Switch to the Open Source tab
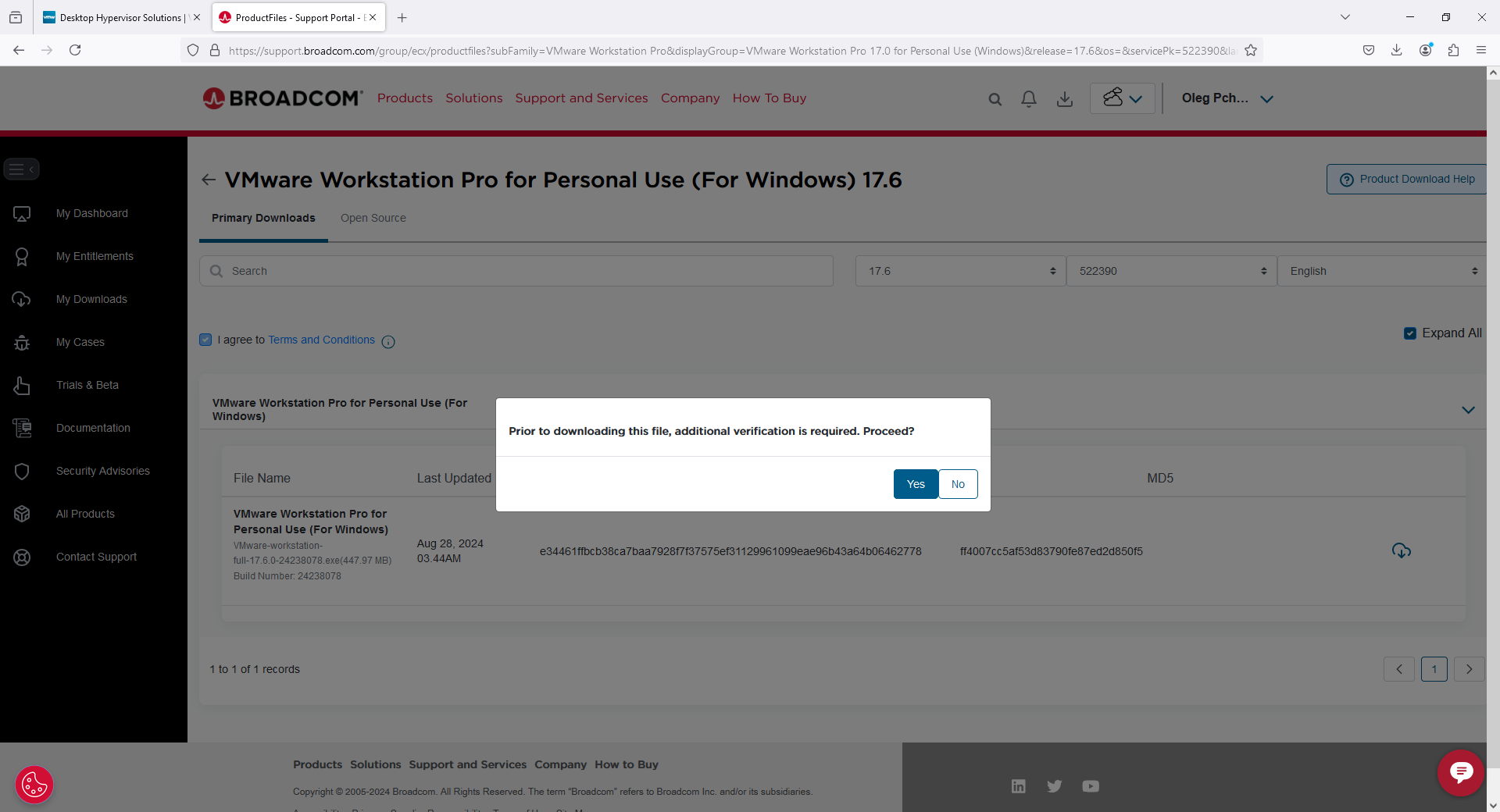 pos(373,219)
